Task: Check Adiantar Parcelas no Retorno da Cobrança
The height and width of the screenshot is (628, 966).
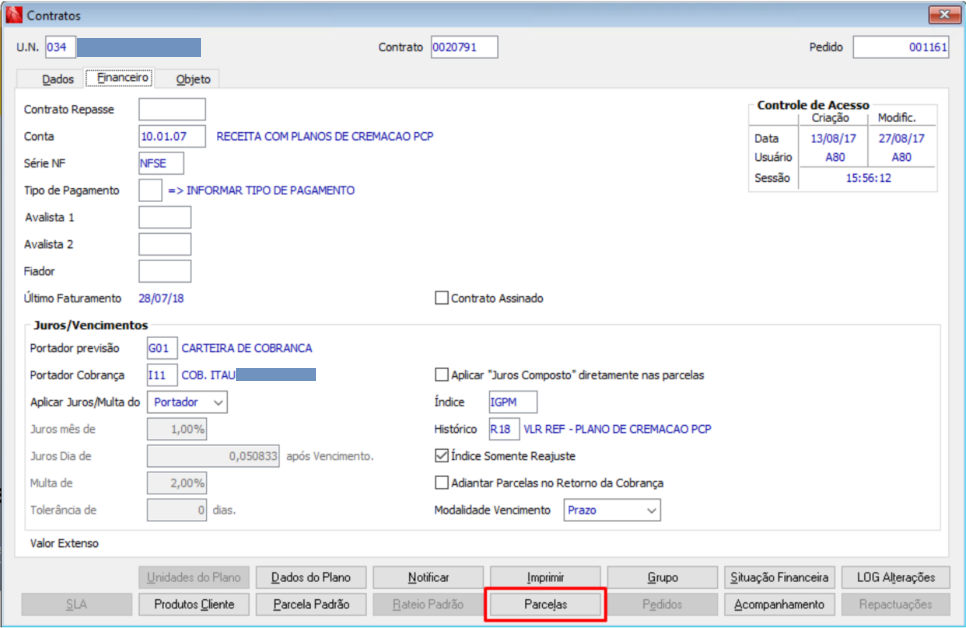Action: (x=442, y=483)
